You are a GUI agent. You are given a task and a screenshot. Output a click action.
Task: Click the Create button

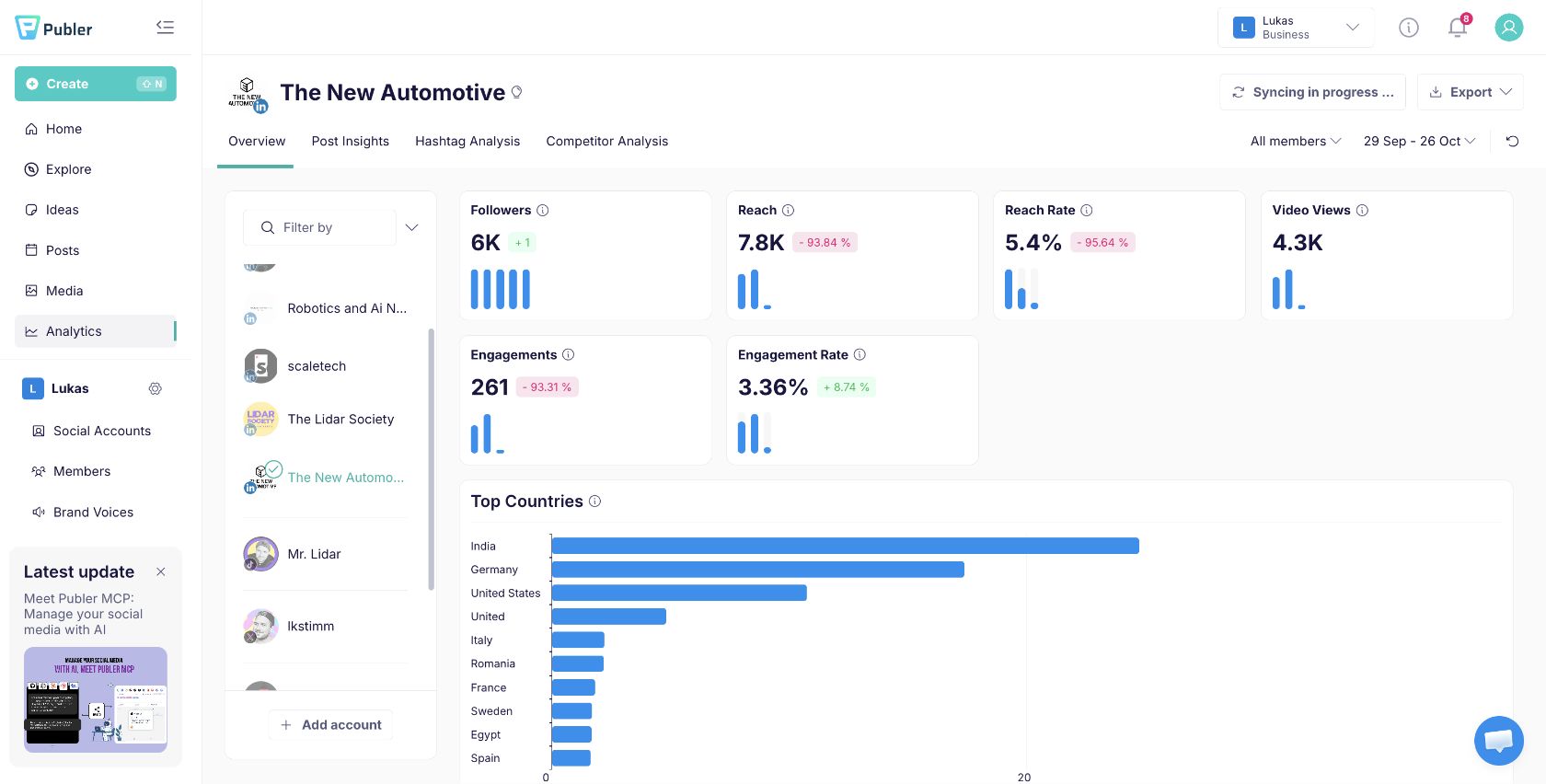tap(96, 84)
